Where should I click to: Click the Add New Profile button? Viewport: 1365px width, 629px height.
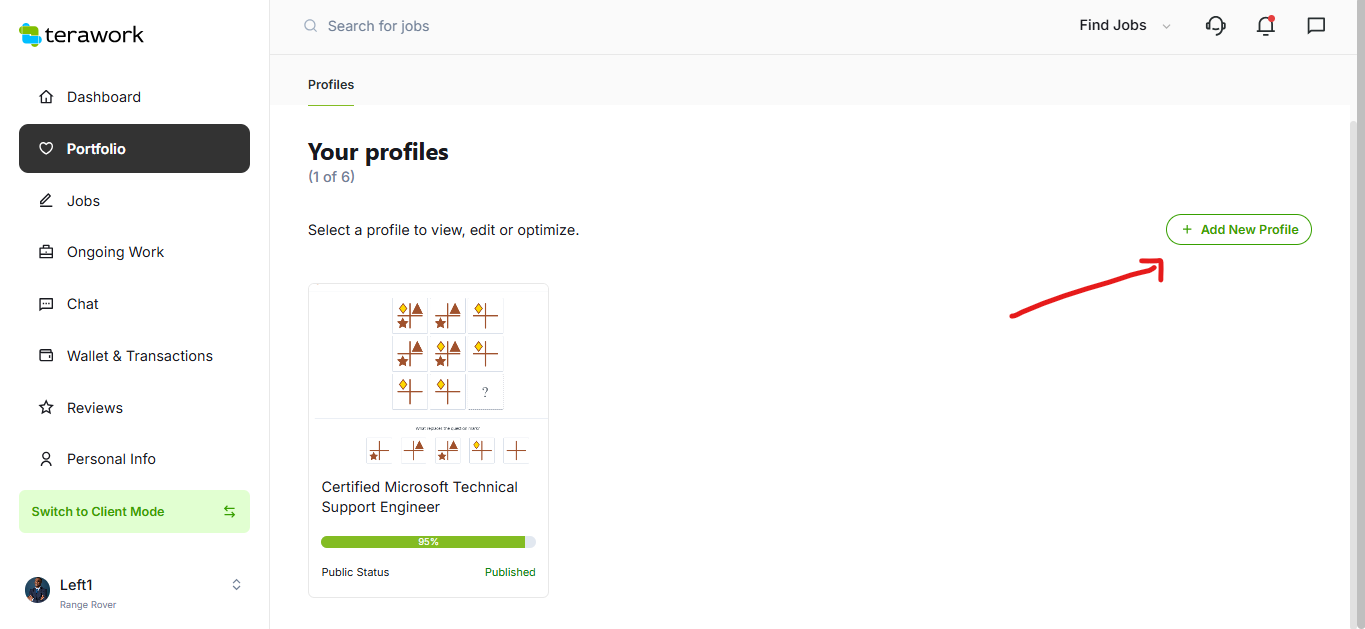[x=1238, y=230]
